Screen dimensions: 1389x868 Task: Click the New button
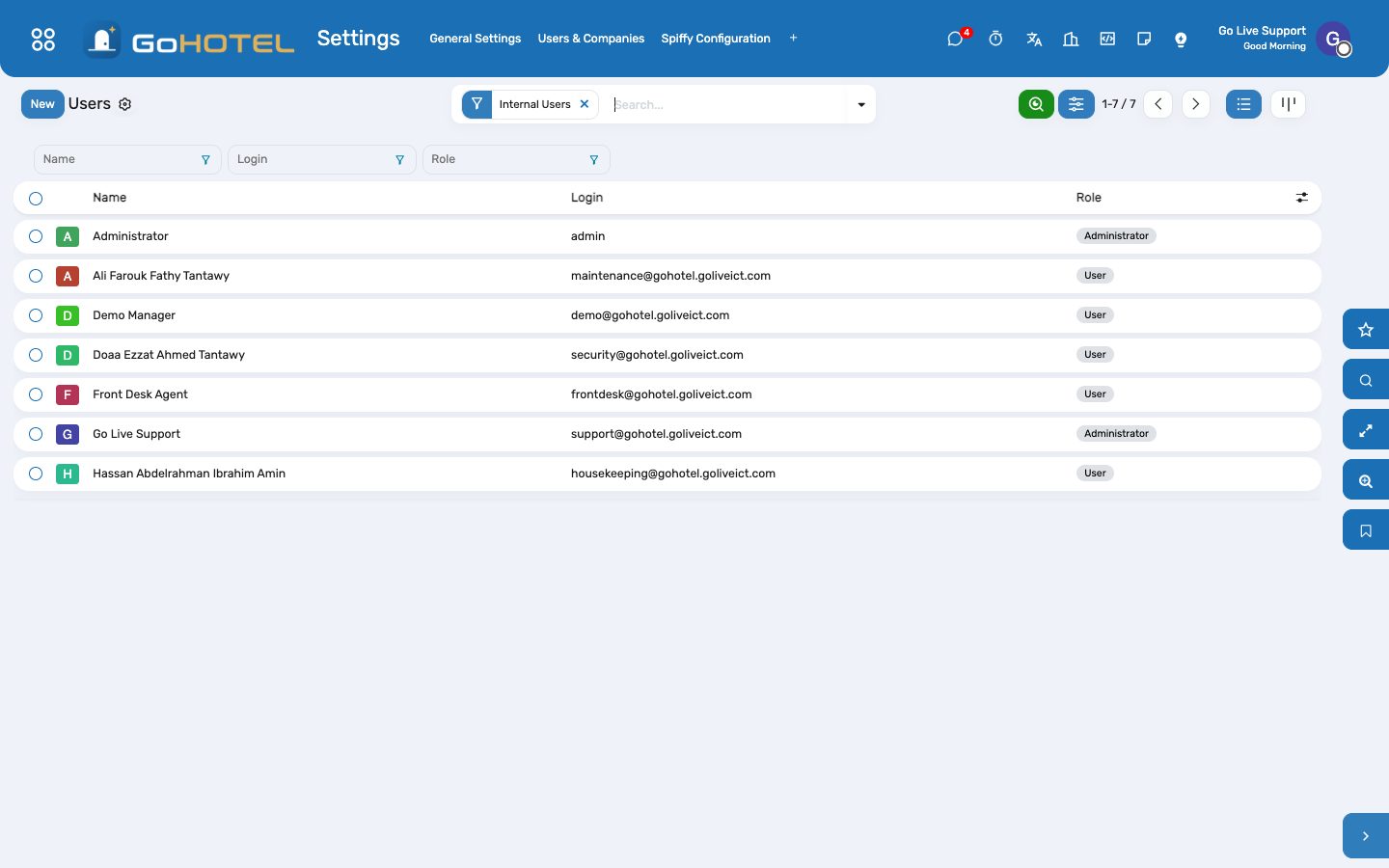pos(42,104)
